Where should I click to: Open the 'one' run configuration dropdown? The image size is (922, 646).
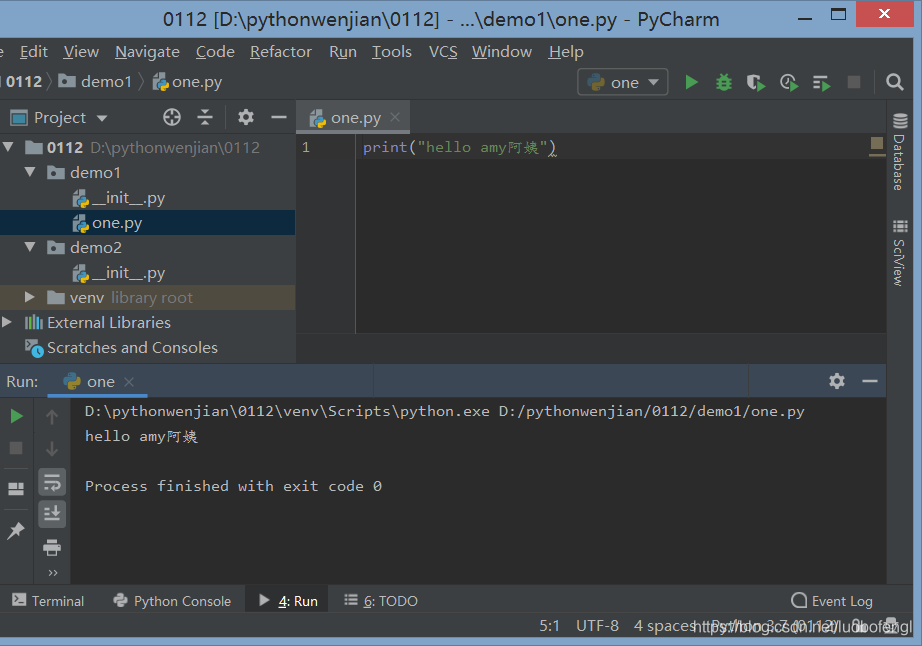(x=623, y=82)
